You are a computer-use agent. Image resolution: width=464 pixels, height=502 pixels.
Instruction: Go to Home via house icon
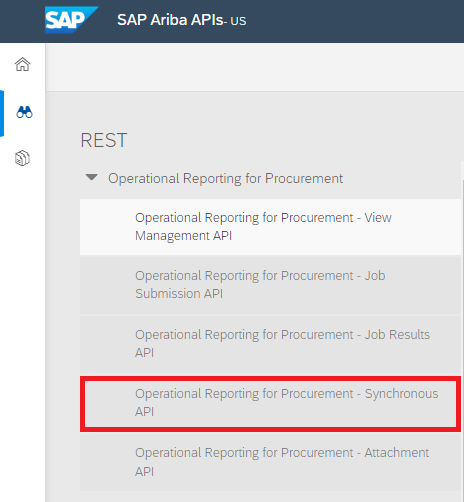(22, 64)
